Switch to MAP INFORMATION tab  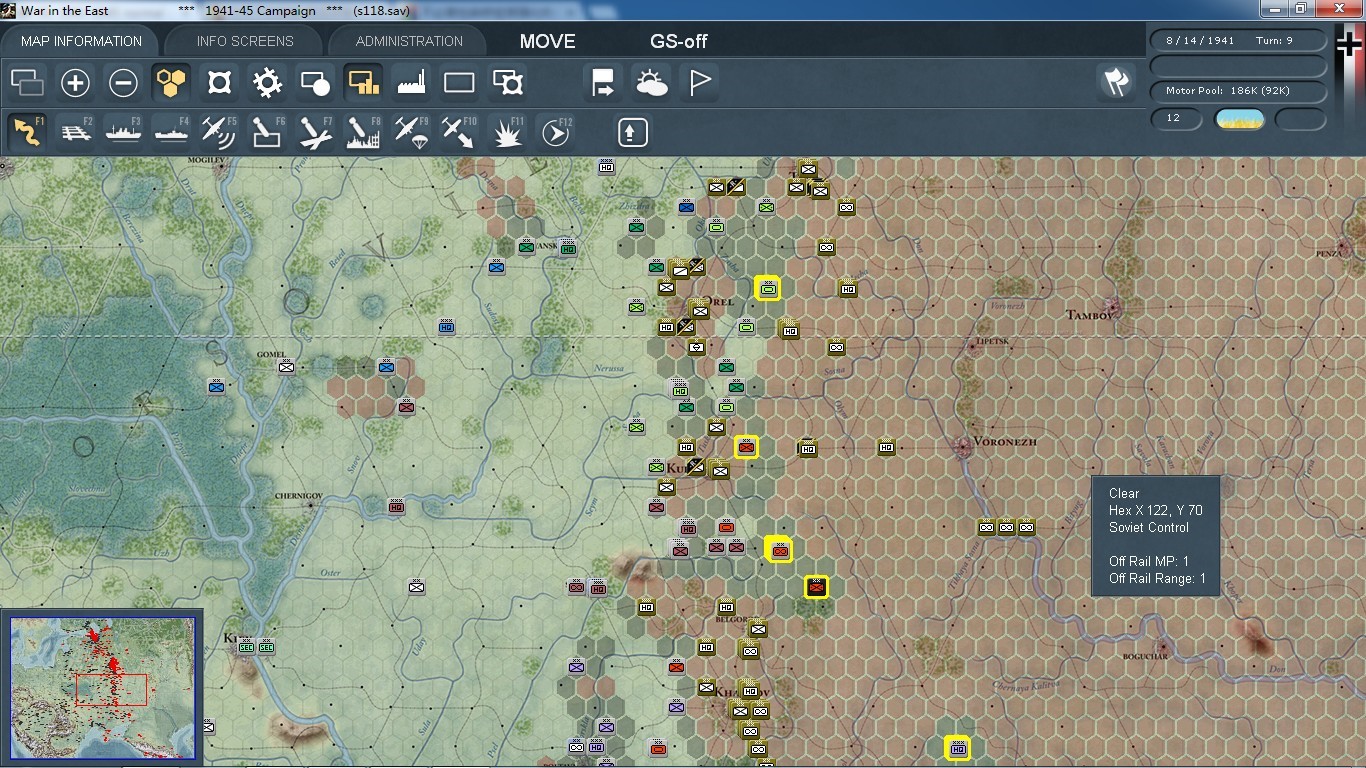point(81,41)
